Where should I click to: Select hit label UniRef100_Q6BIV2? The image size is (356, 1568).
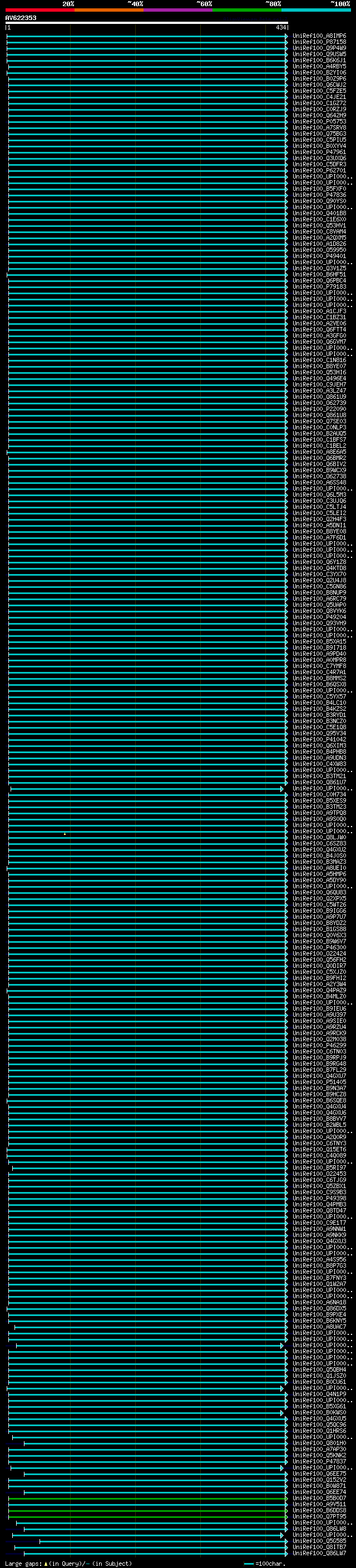319,464
